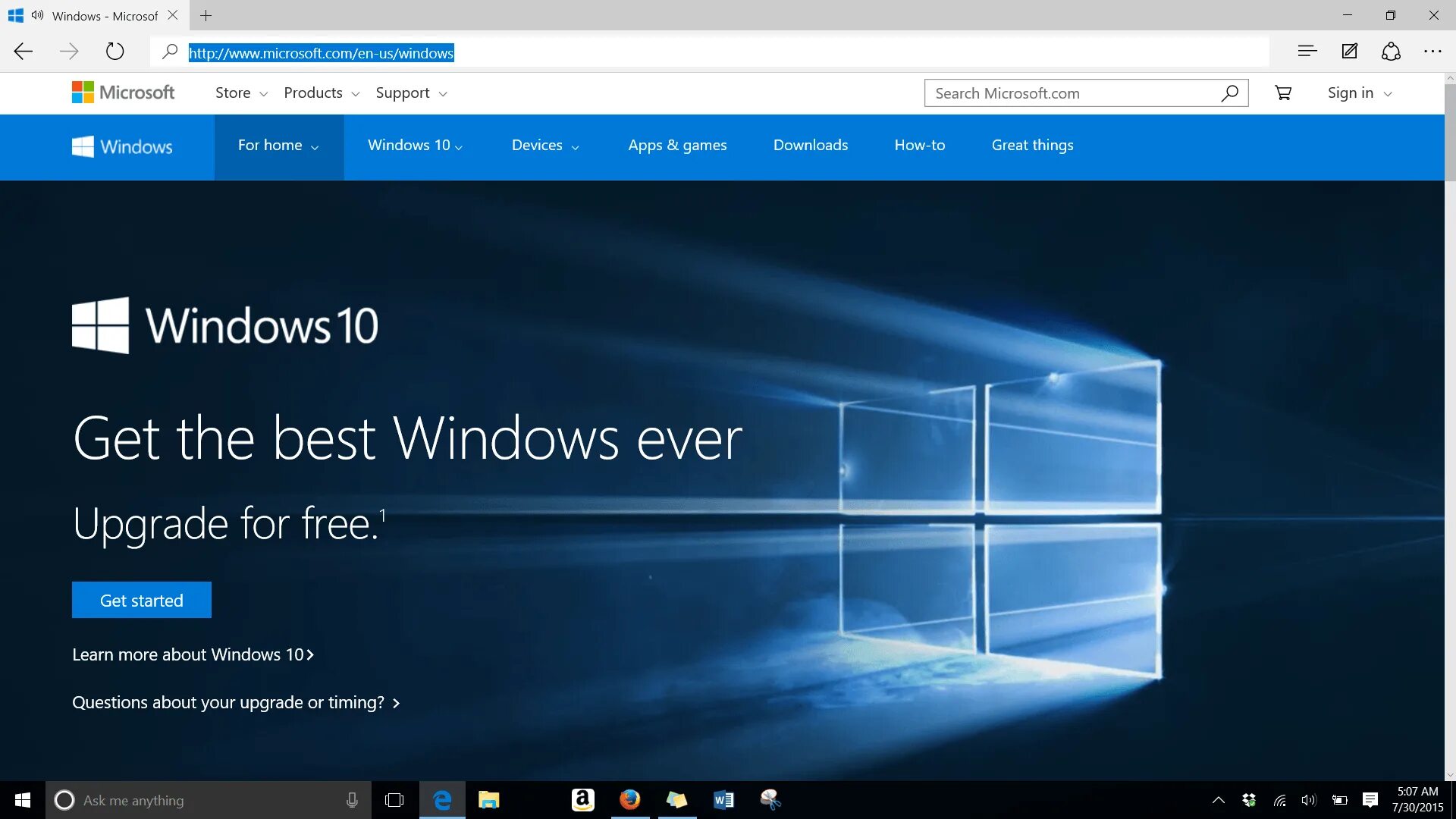The width and height of the screenshot is (1456, 819).
Task: Open the Downloads section
Action: [811, 146]
